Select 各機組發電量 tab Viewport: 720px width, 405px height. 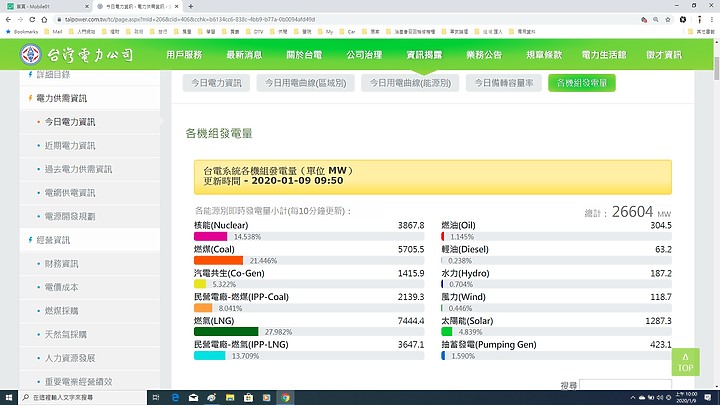coord(582,83)
